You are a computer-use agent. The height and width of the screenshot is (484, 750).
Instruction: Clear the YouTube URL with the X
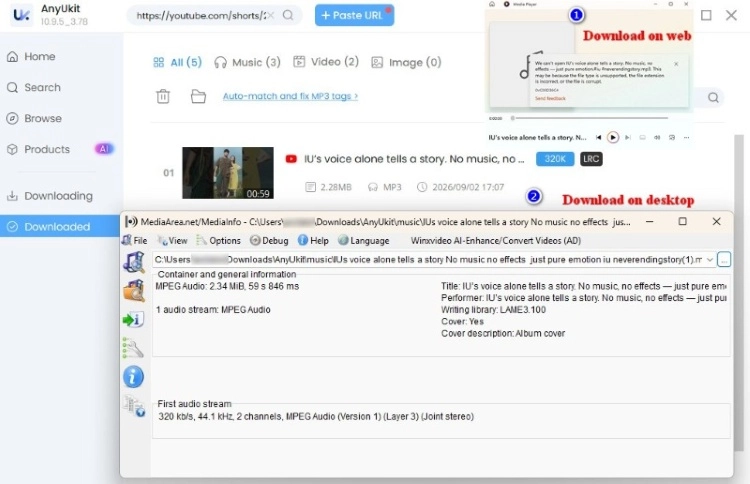tap(271, 15)
